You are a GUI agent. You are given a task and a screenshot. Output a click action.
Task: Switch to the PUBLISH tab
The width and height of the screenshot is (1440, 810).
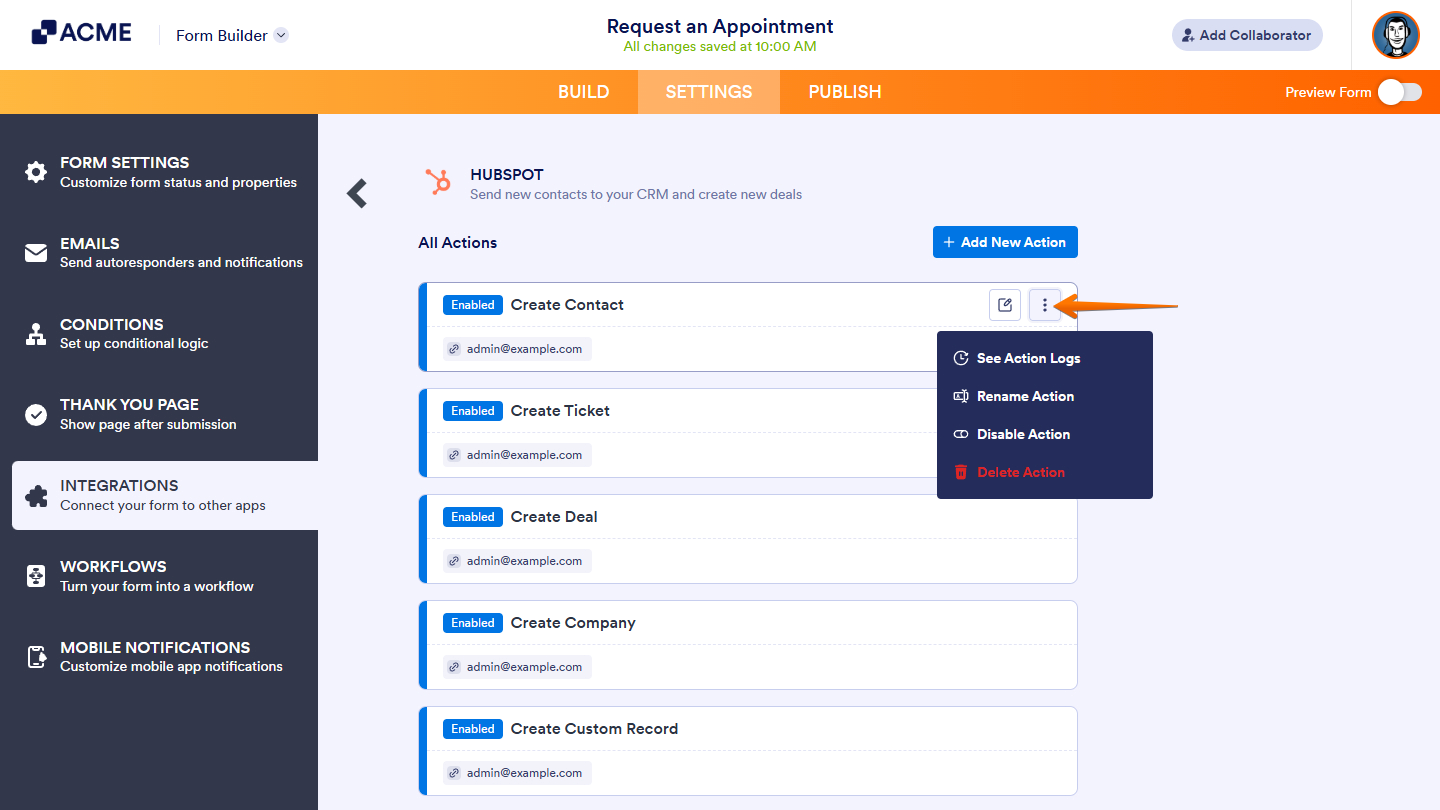pos(844,91)
